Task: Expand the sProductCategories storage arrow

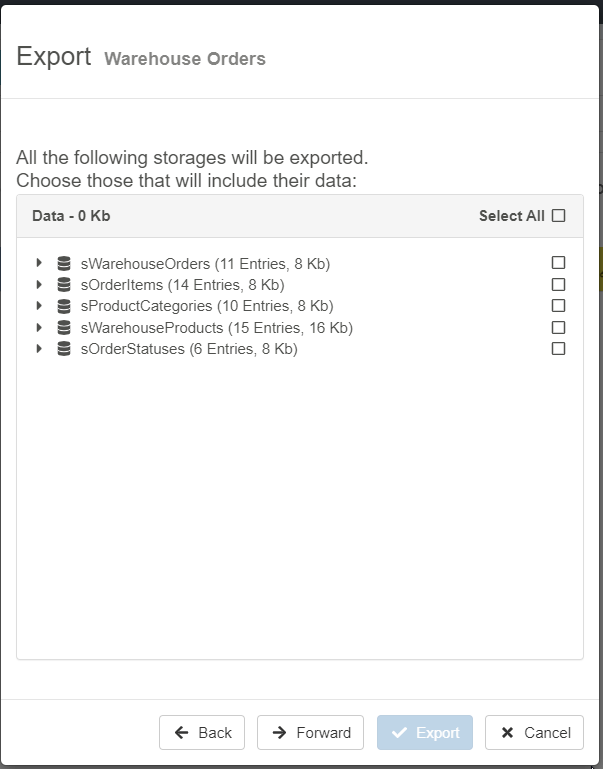Action: tap(39, 306)
